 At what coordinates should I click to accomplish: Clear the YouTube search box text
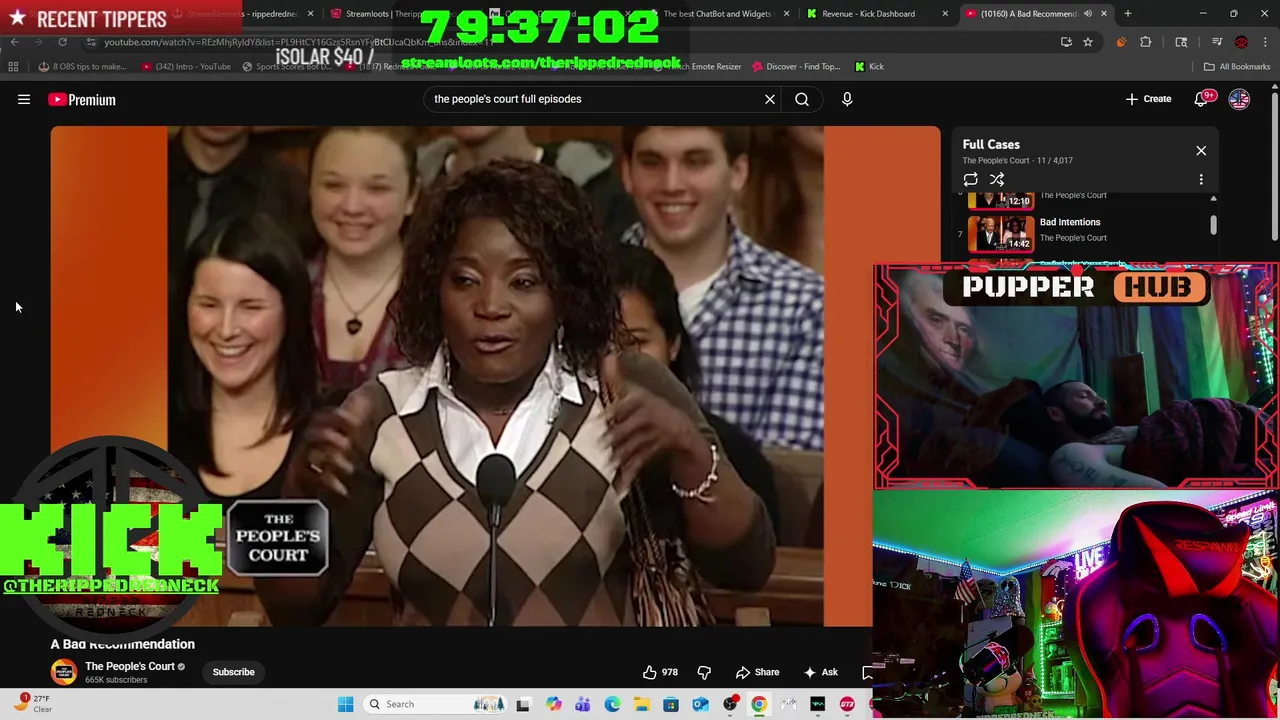click(x=770, y=99)
